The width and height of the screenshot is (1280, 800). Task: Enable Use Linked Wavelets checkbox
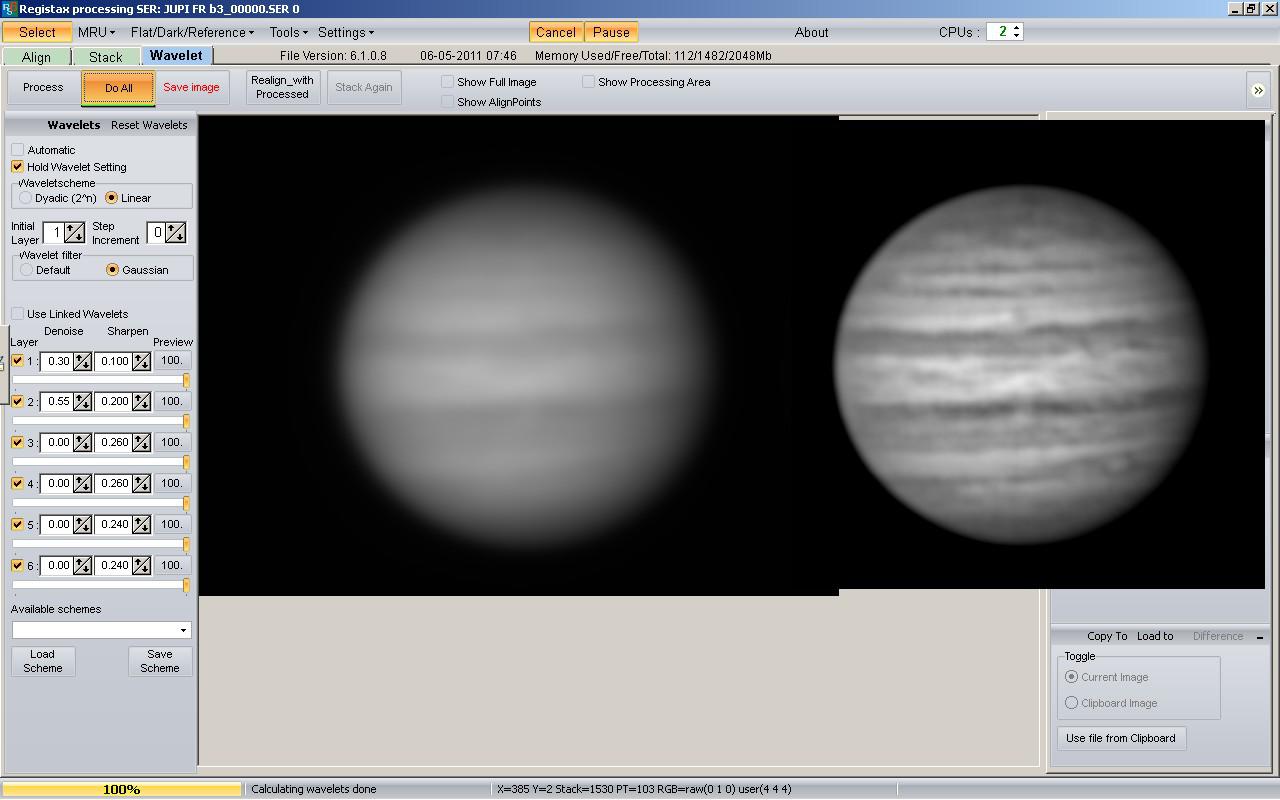(18, 314)
